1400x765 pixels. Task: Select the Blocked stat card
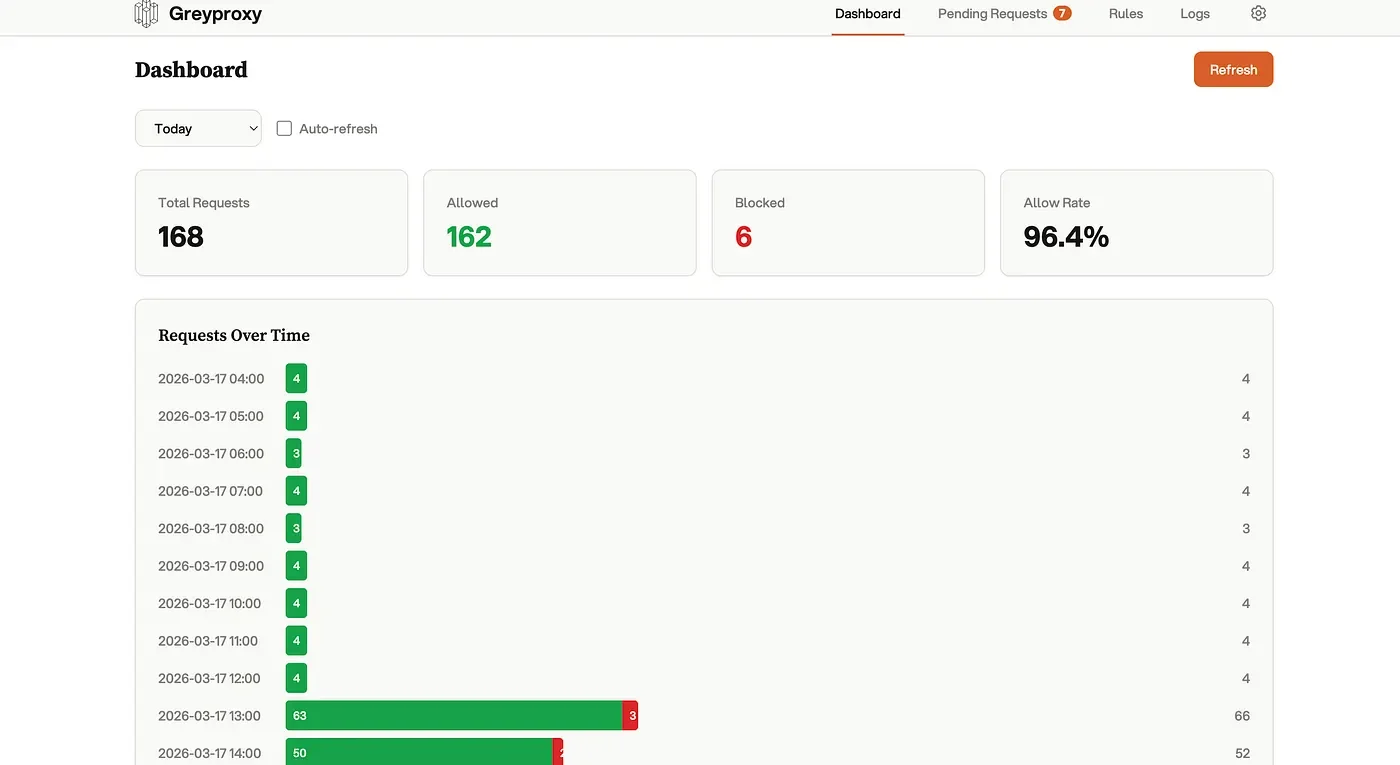pyautogui.click(x=847, y=223)
